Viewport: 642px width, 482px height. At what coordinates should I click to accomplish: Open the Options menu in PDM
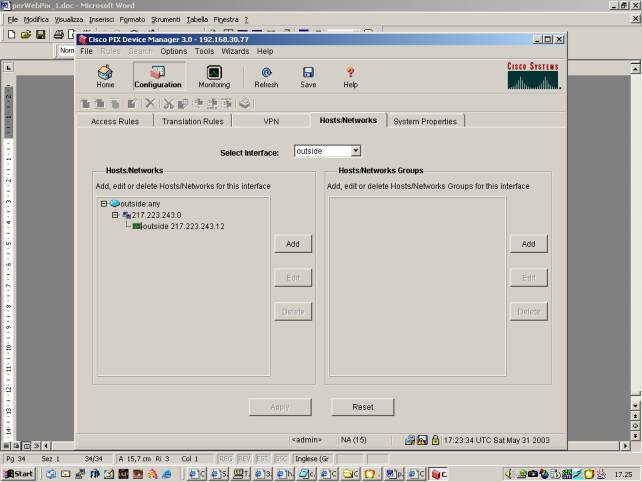tap(174, 51)
